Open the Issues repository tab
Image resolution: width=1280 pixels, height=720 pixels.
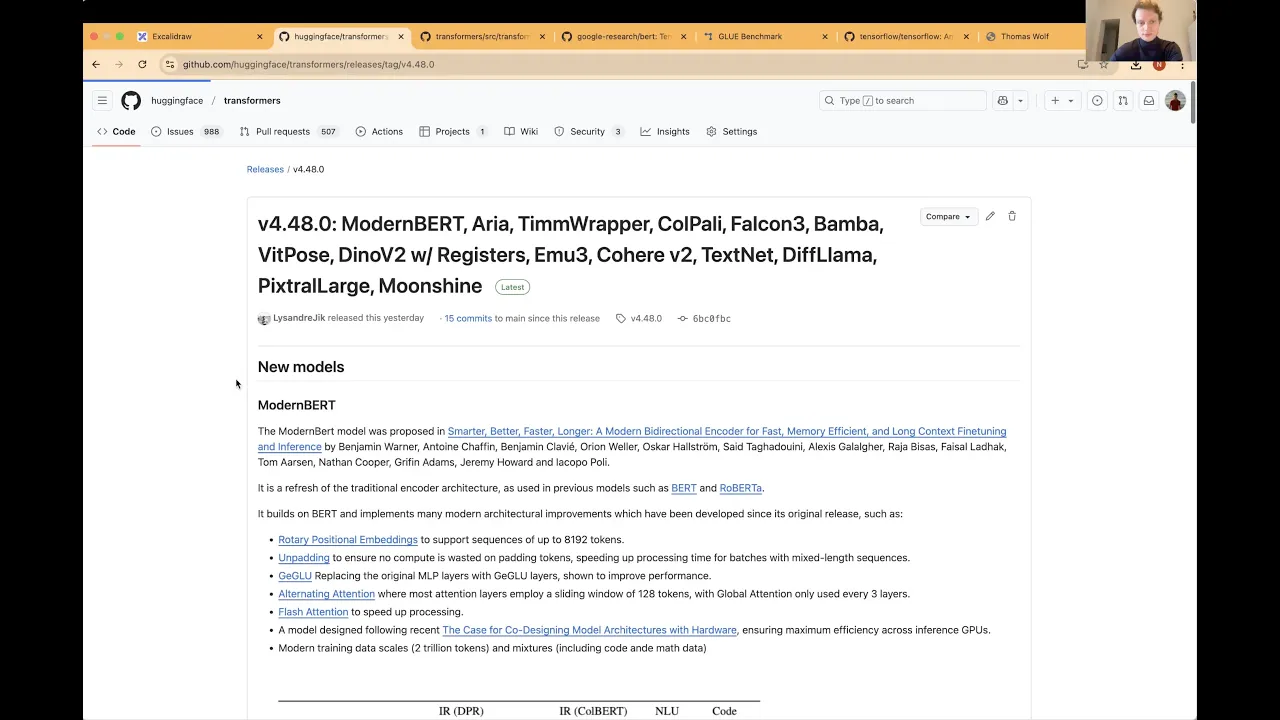186,131
